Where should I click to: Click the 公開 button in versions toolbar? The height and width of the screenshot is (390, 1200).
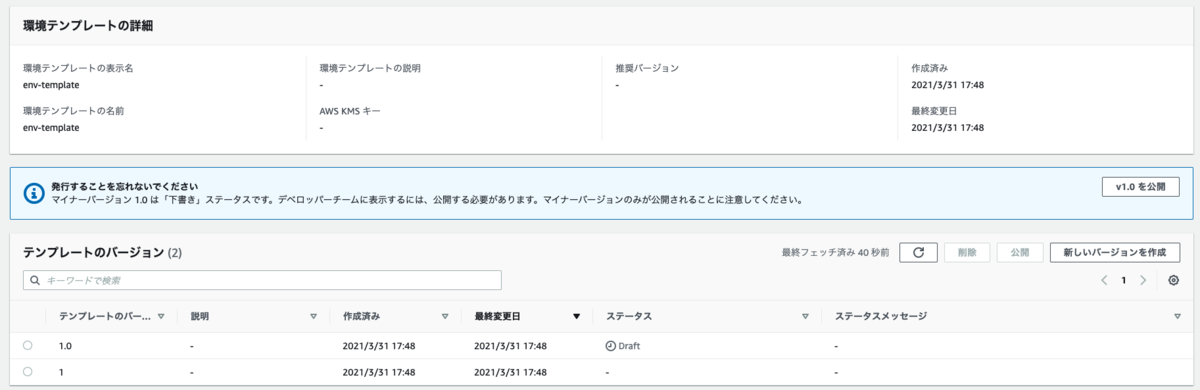pyautogui.click(x=1019, y=253)
